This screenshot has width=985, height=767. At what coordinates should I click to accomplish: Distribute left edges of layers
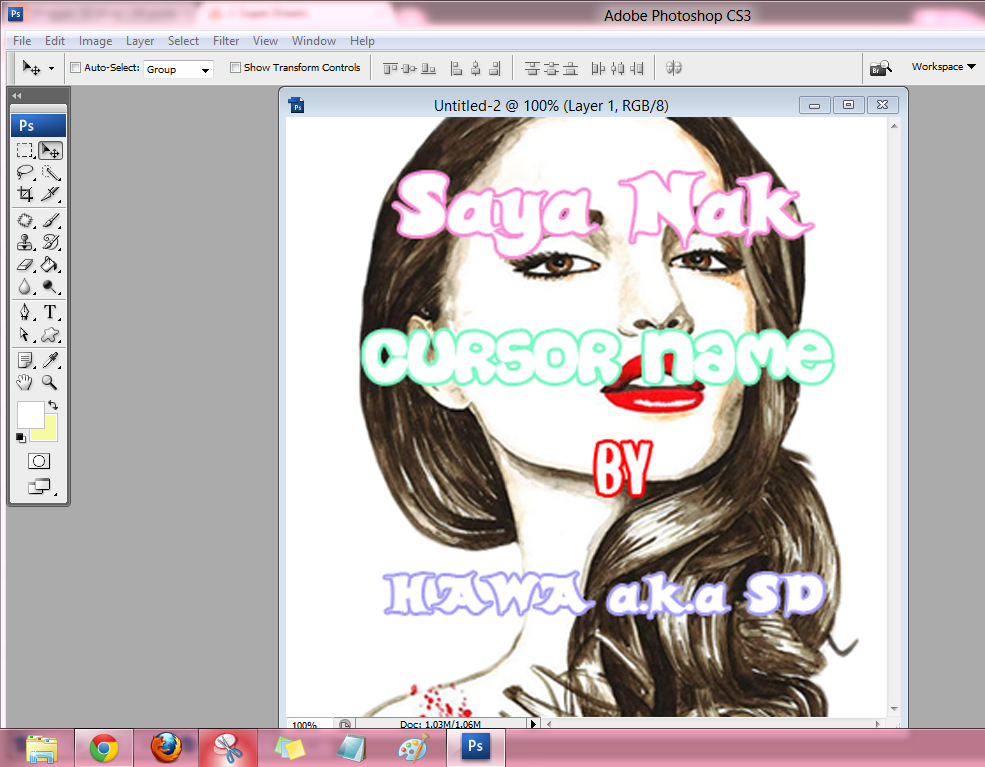point(598,68)
